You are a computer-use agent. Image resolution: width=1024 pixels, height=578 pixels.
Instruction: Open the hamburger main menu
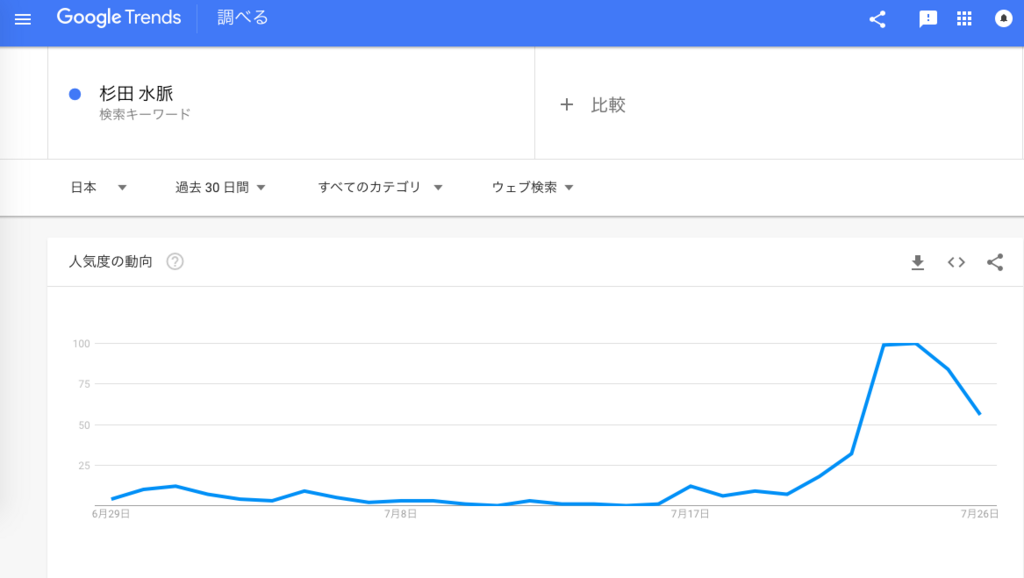23,19
